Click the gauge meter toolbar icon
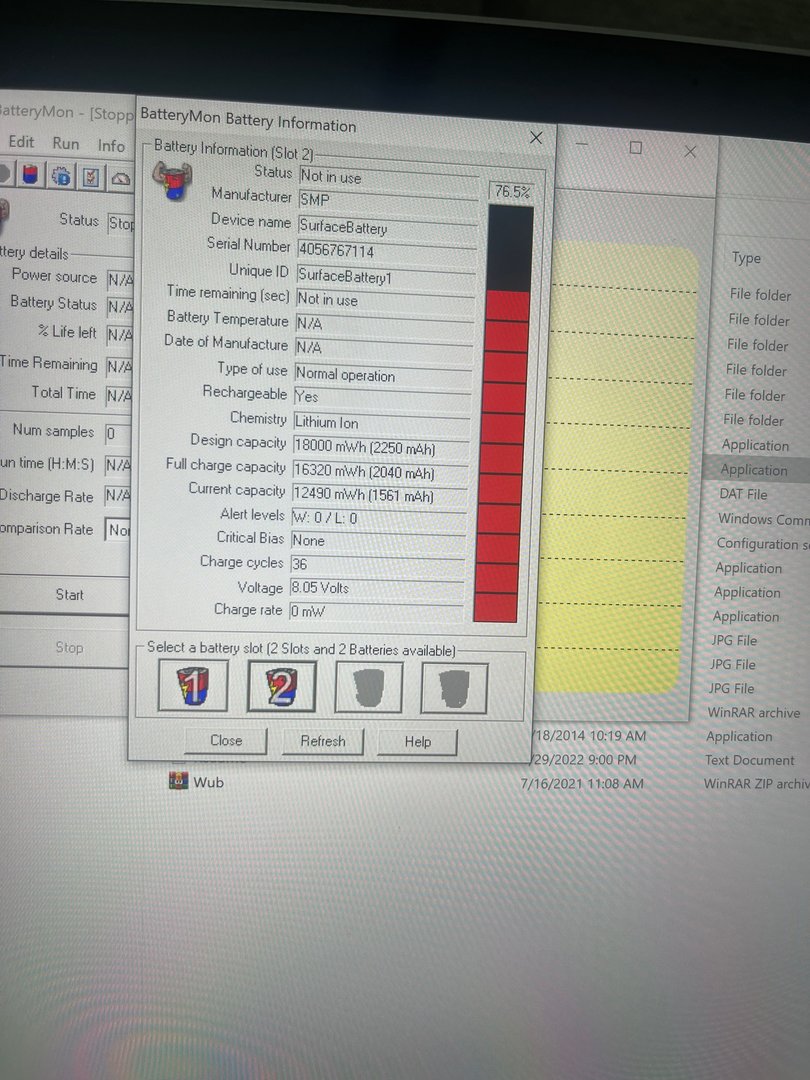Viewport: 810px width, 1080px height. 121,178
